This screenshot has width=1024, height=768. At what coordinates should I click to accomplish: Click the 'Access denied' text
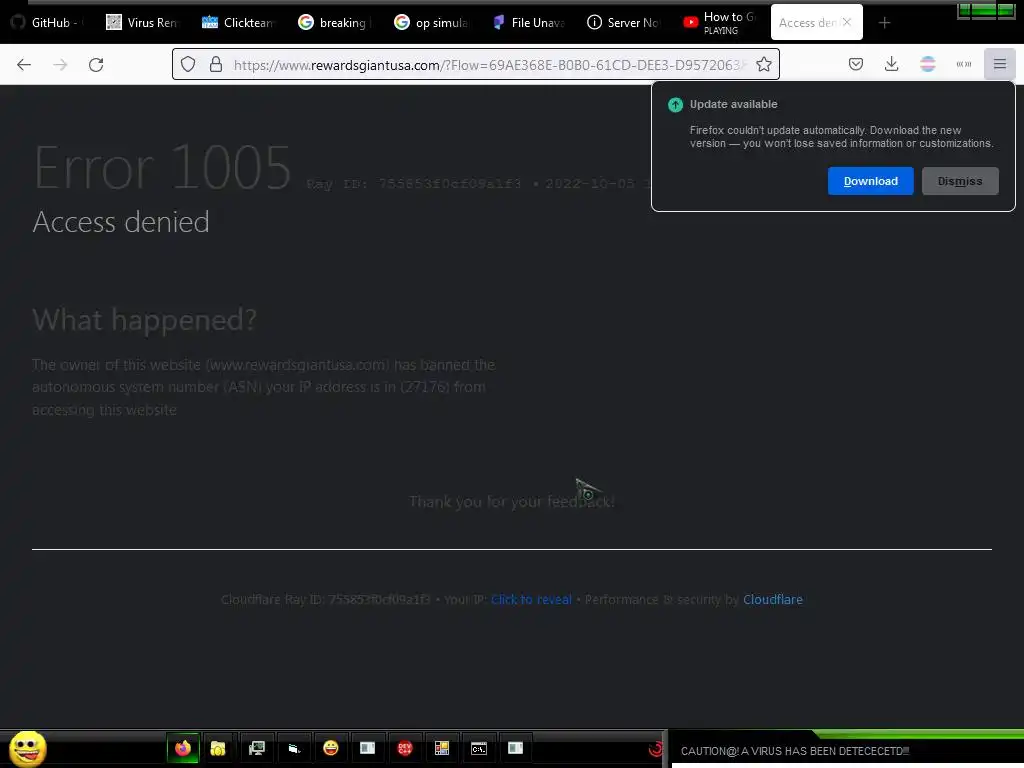tap(121, 222)
